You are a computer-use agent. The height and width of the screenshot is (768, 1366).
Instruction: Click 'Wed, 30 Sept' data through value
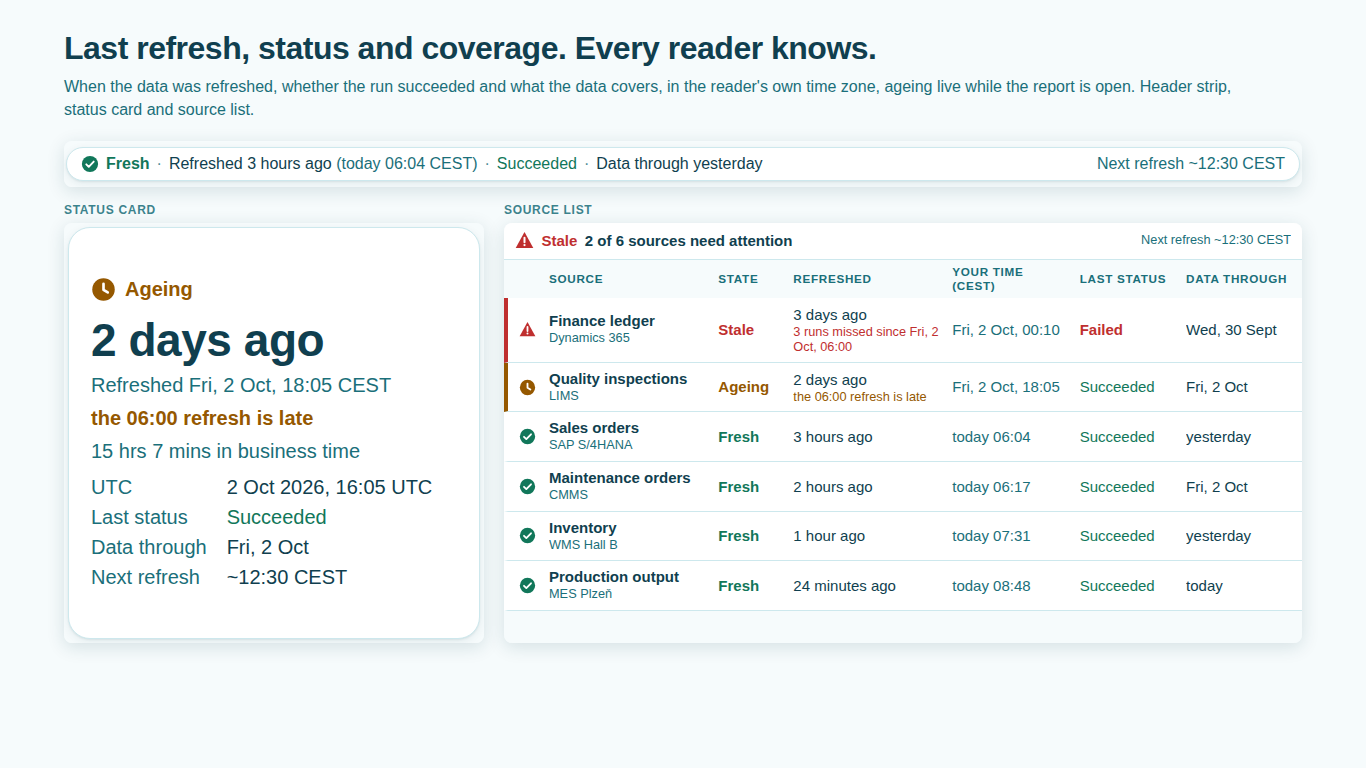[1231, 330]
